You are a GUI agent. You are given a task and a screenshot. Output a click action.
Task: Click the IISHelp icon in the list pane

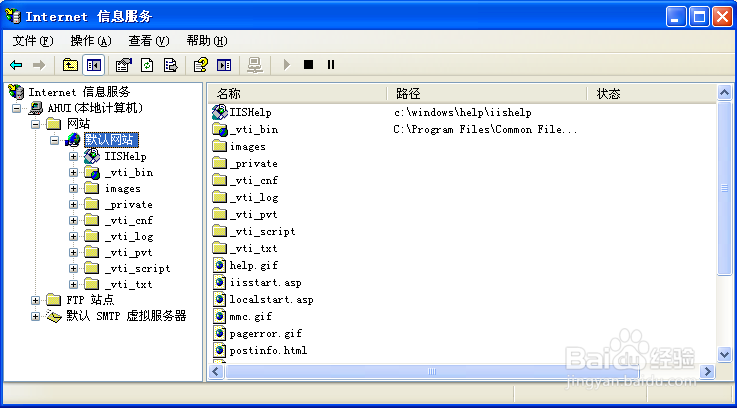[220, 112]
